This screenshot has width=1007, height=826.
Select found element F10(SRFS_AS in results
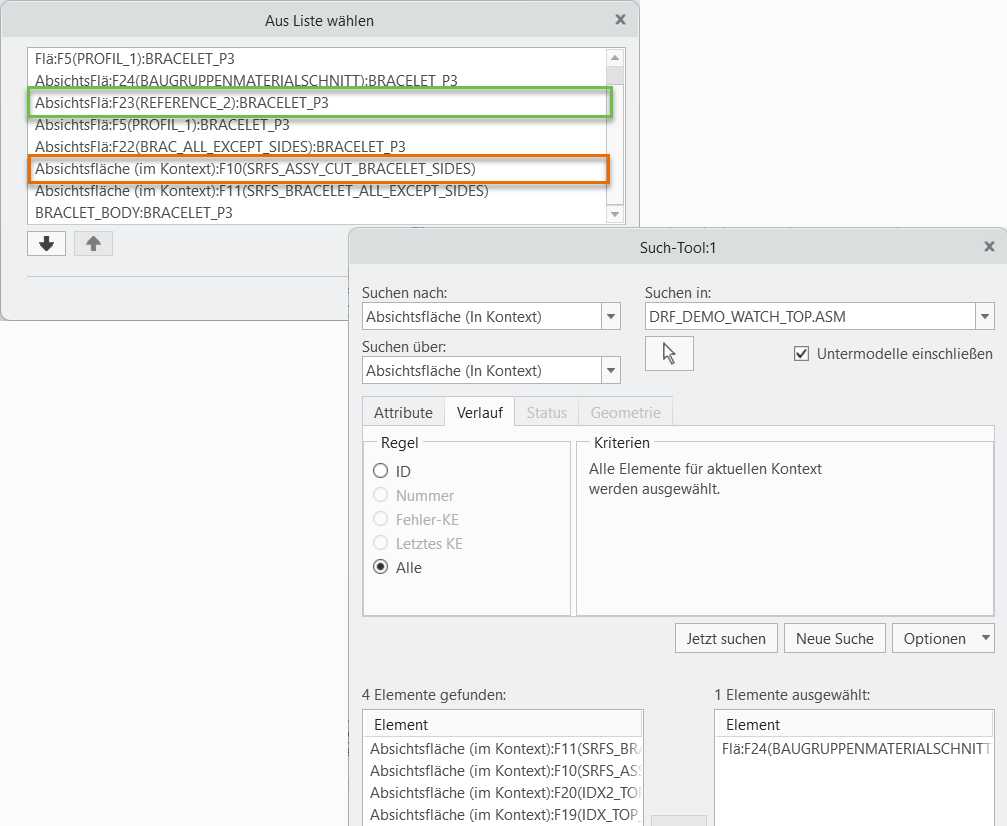[503, 770]
